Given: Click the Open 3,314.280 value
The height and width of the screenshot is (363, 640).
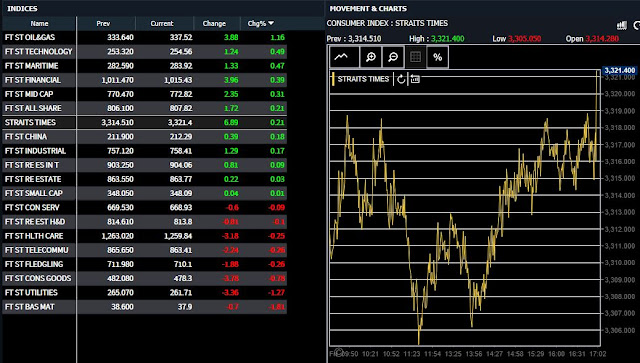Looking at the screenshot, I should click(602, 39).
